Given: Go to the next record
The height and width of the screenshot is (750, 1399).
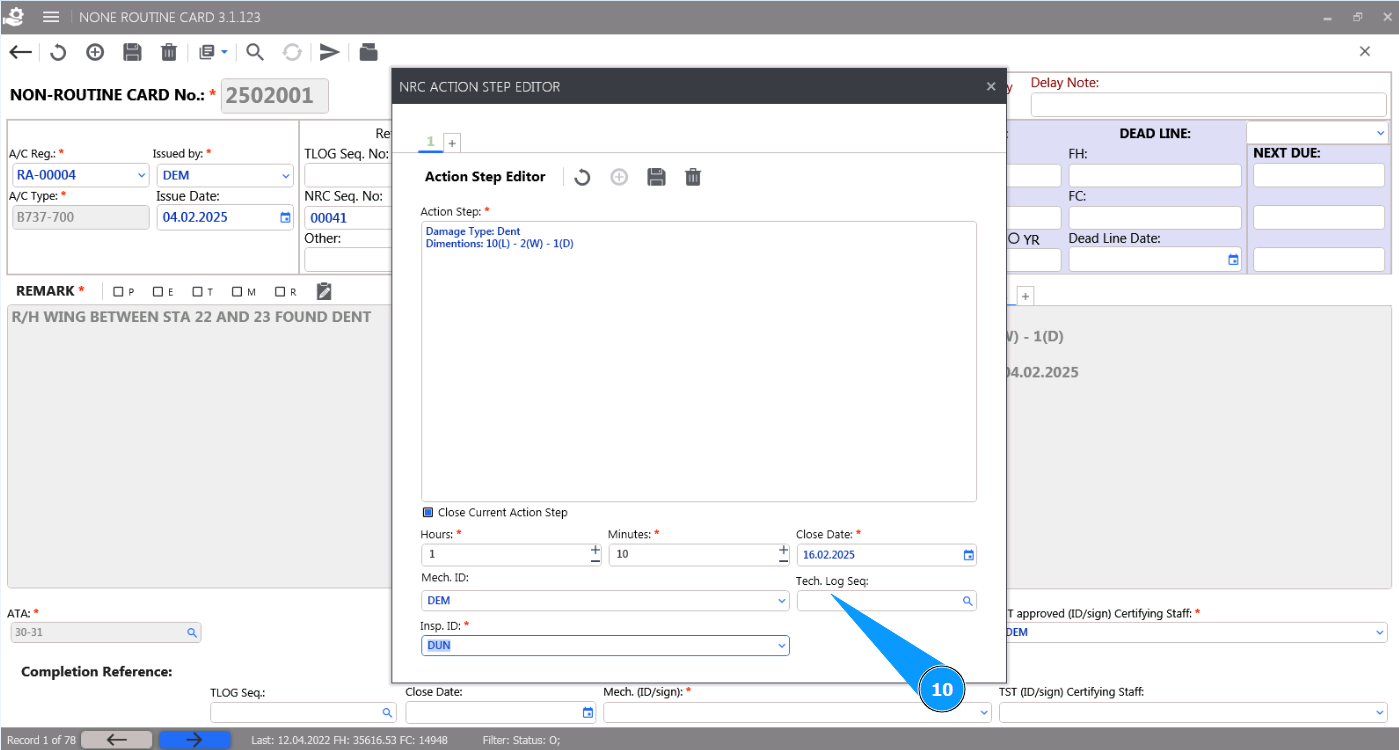Looking at the screenshot, I should pos(195,740).
